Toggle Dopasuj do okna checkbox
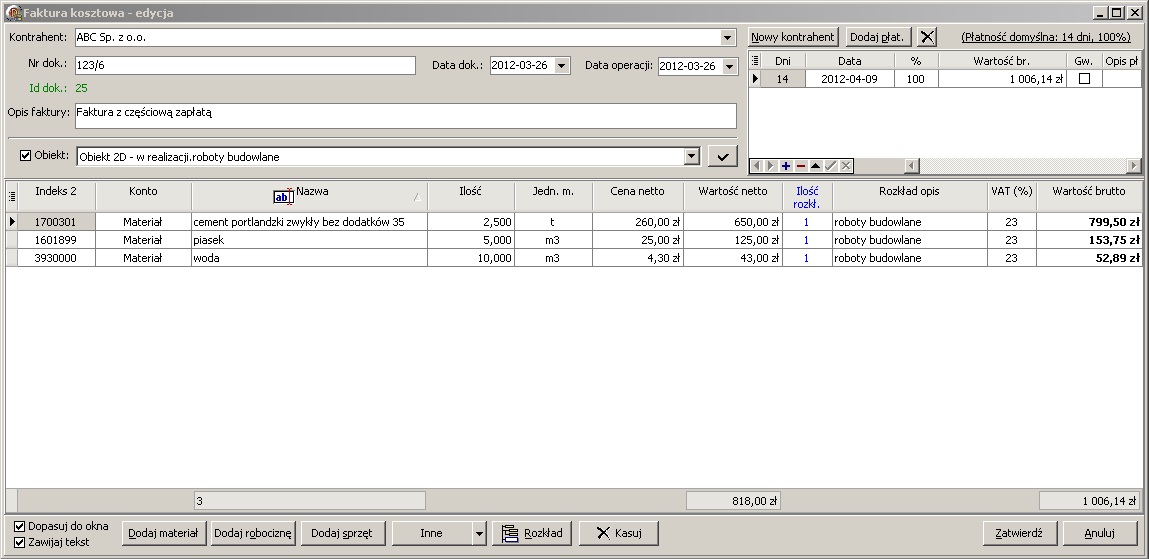The width and height of the screenshot is (1149, 559). [x=20, y=526]
